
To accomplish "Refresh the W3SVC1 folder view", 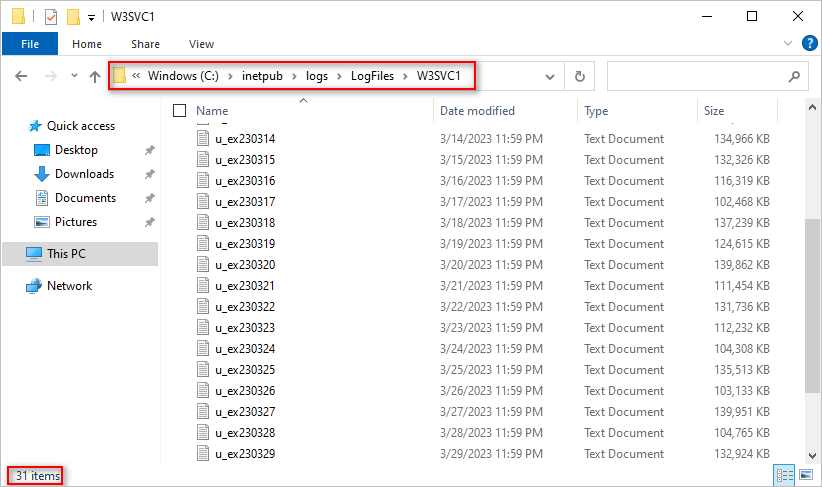I will 580,77.
